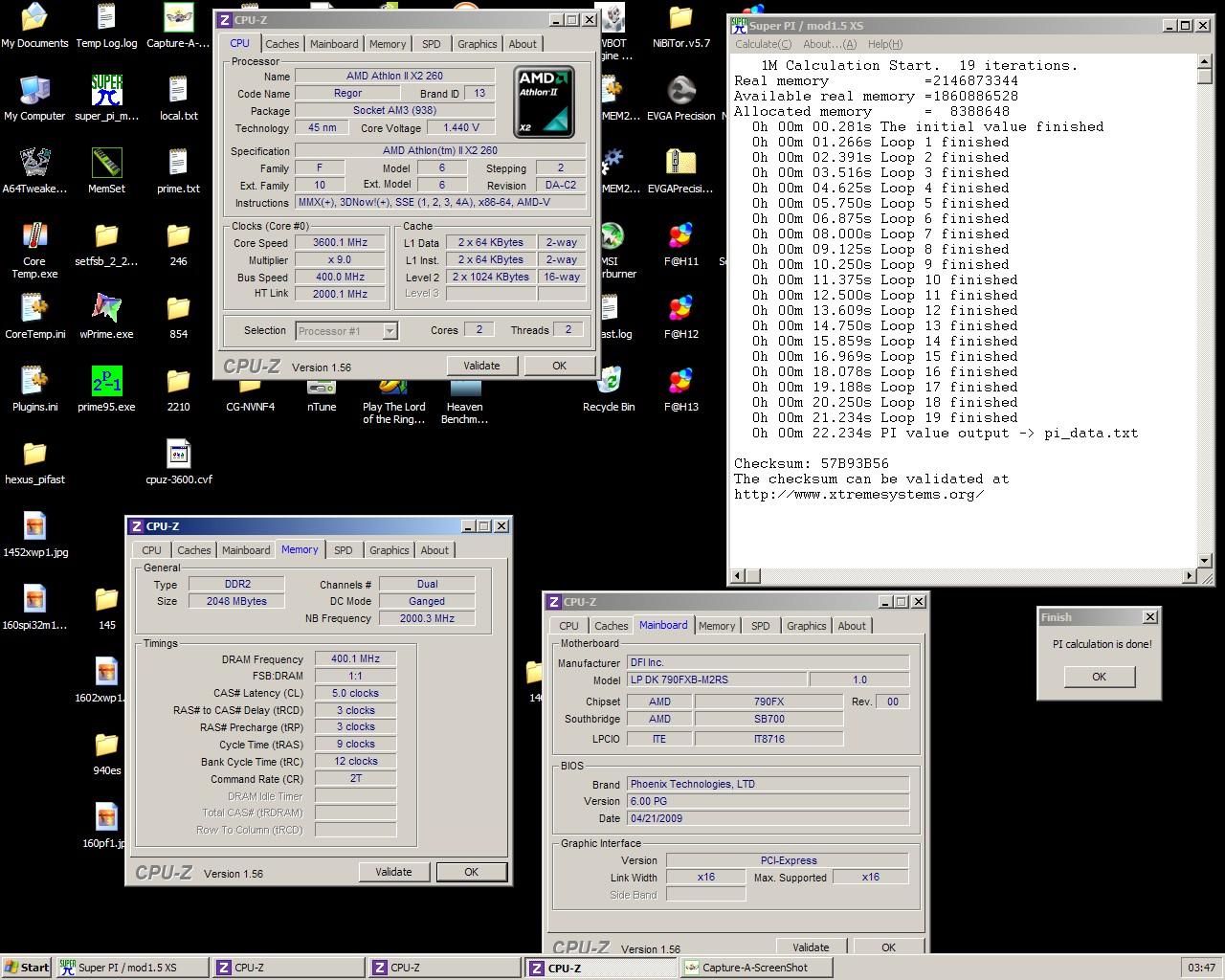This screenshot has width=1225, height=980.
Task: Switch to Super PI taskbar button
Action: (x=130, y=968)
